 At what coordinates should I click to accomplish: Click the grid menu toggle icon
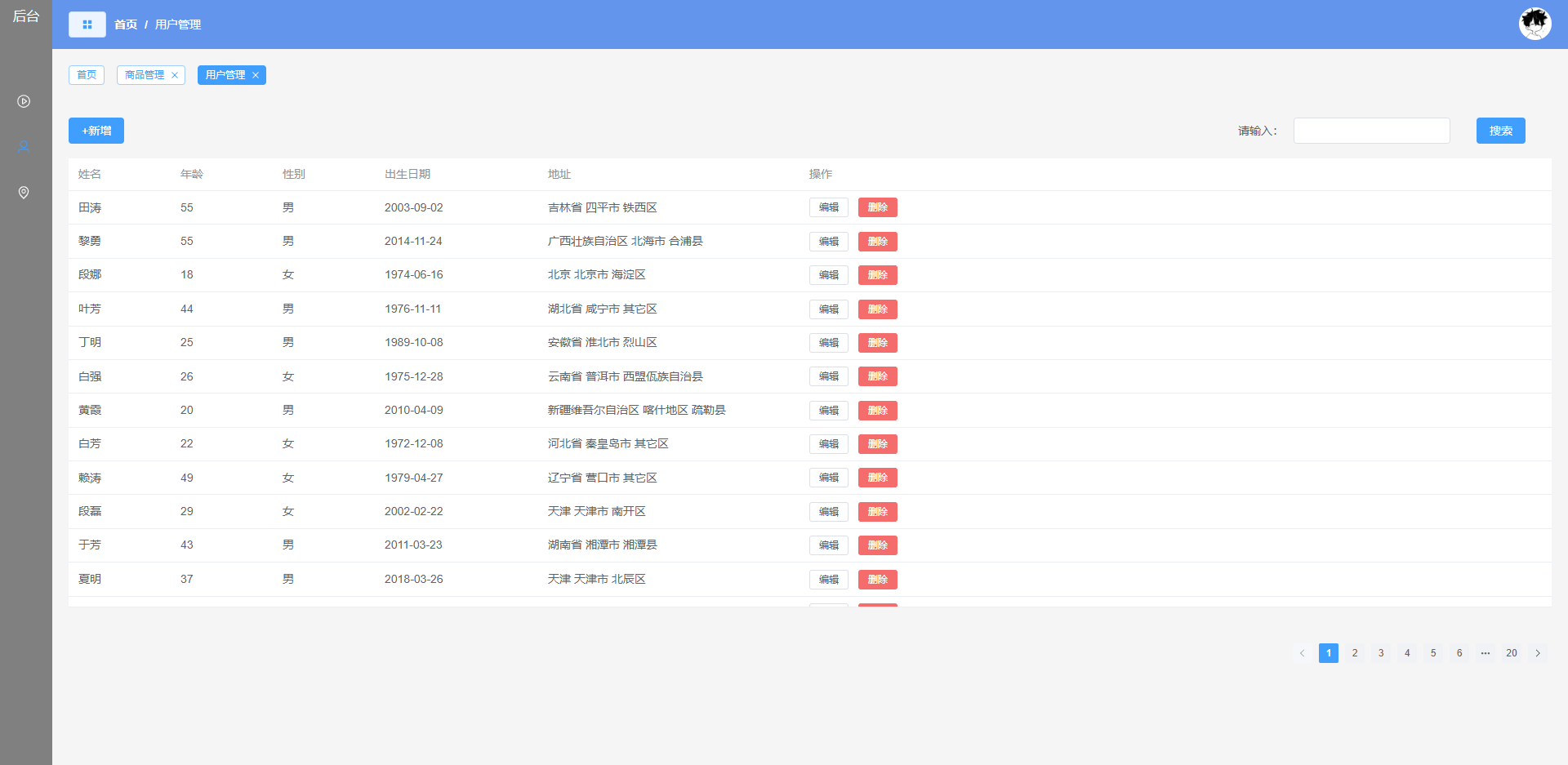[87, 24]
